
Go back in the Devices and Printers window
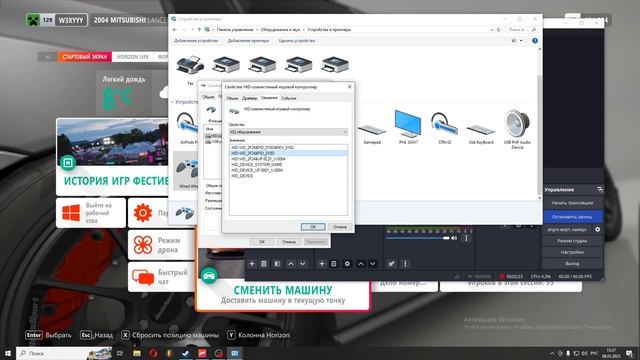(x=175, y=29)
